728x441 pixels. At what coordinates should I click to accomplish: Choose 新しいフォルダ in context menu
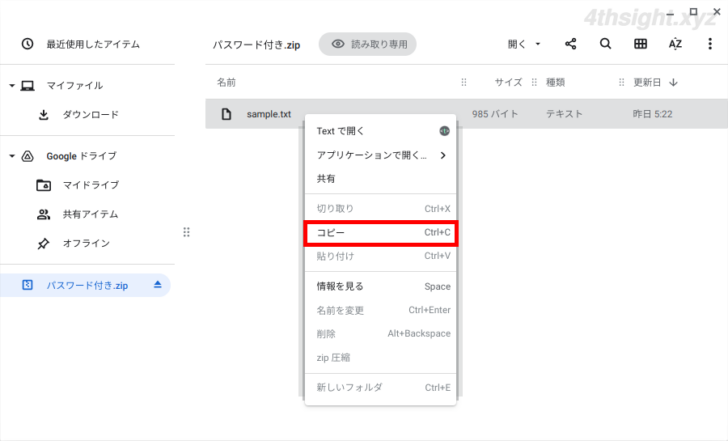380,388
